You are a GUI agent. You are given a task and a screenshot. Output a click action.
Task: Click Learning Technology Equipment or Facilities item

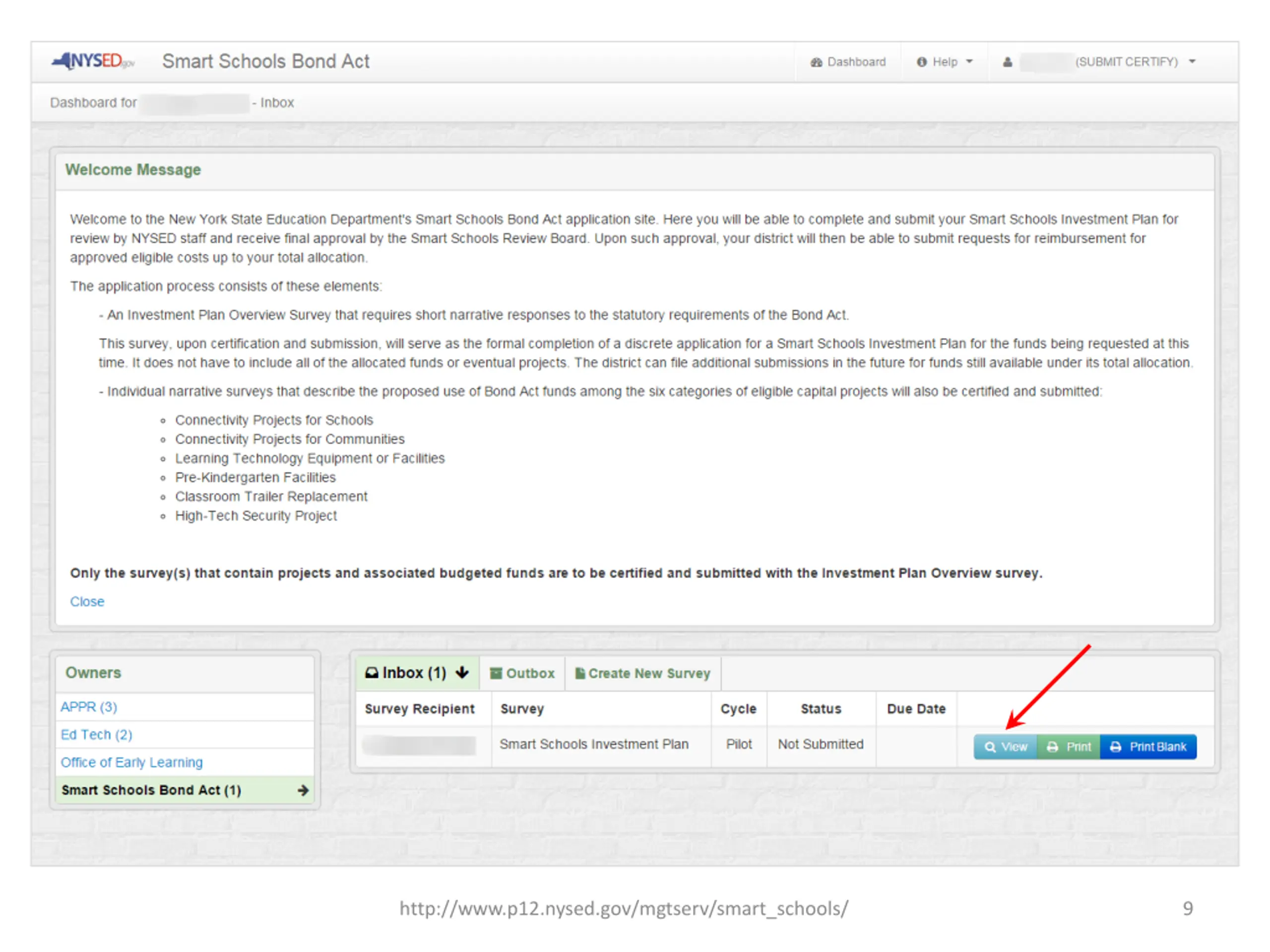[310, 458]
